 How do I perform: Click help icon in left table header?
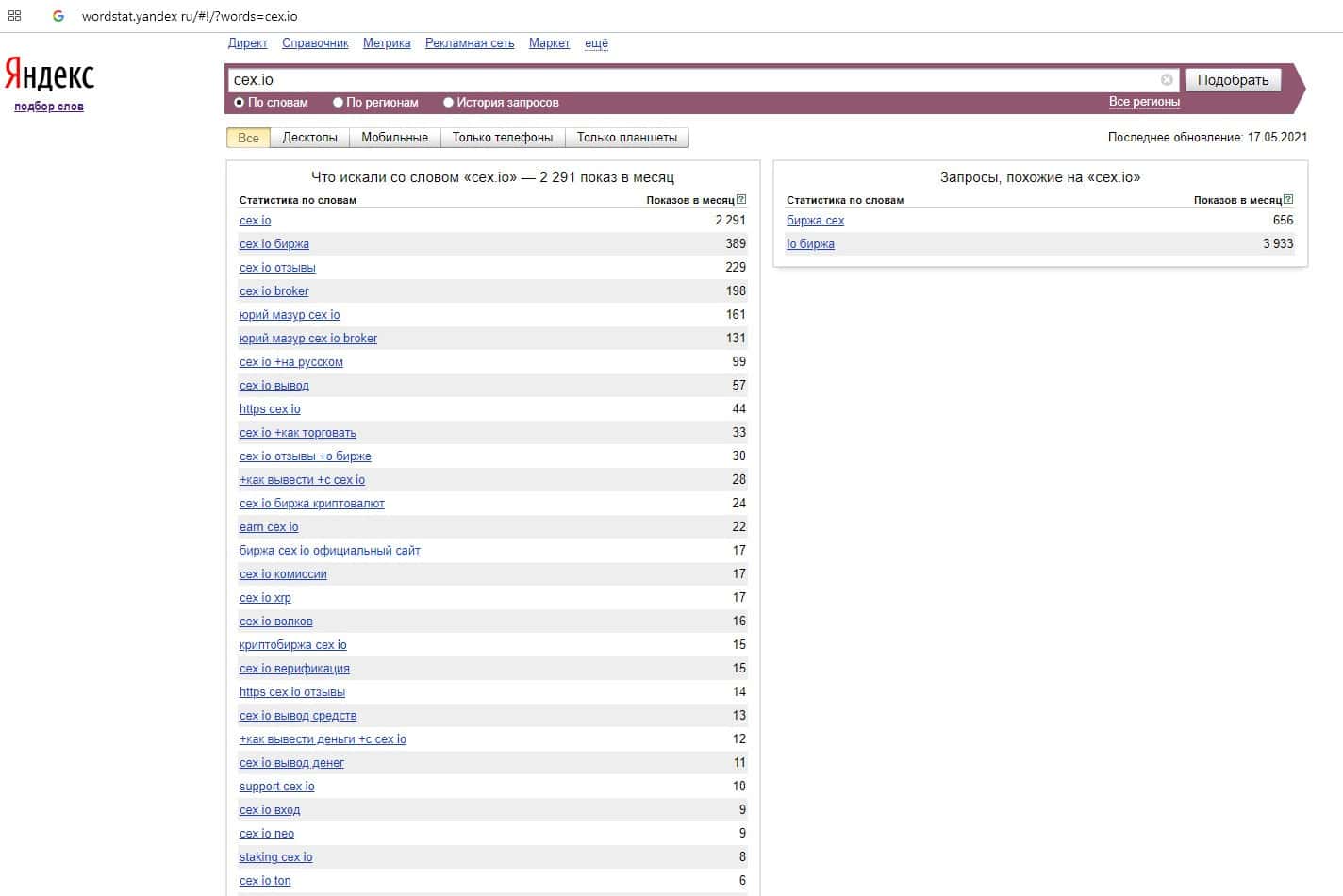click(741, 199)
